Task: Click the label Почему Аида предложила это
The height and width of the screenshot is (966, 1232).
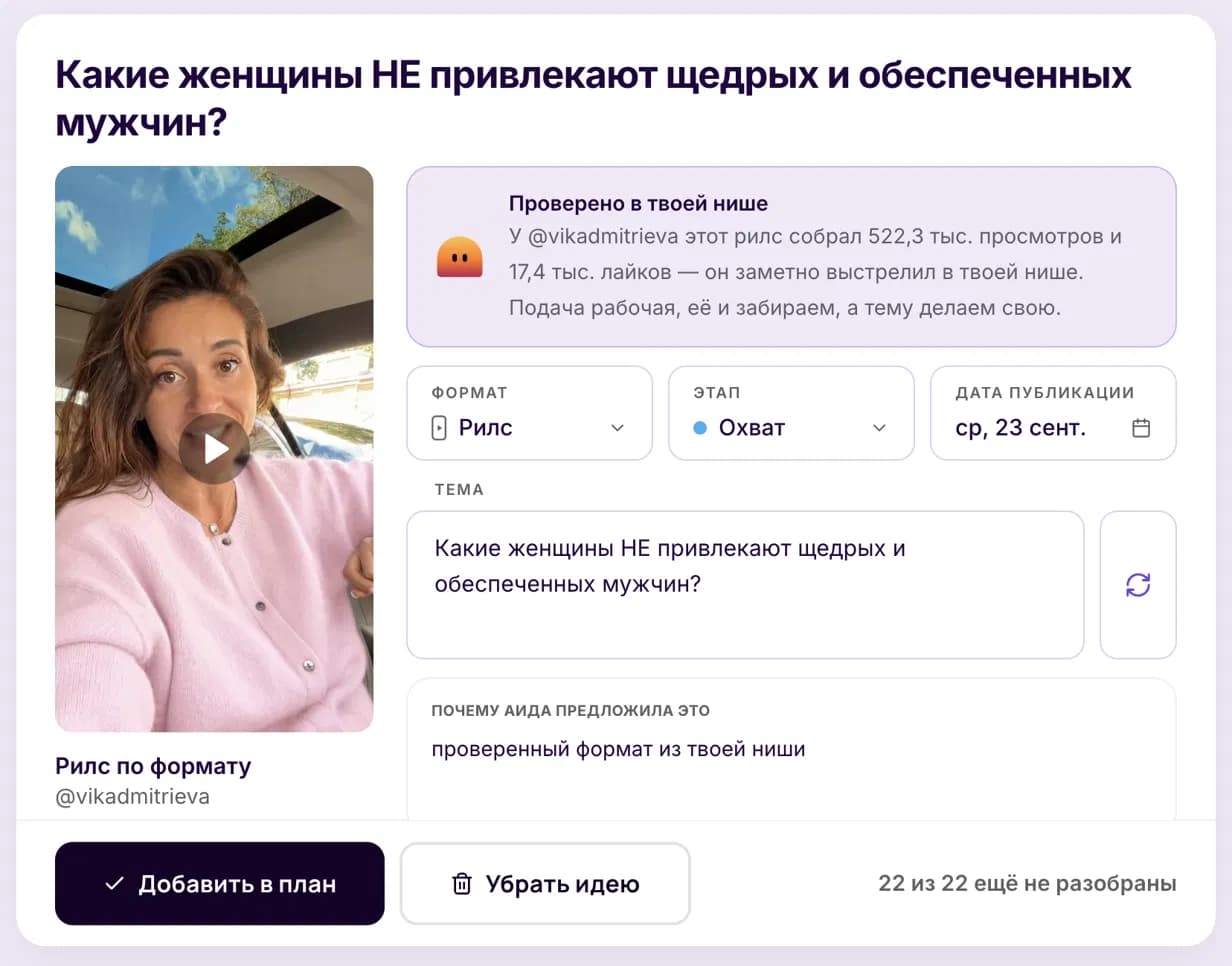Action: 570,711
